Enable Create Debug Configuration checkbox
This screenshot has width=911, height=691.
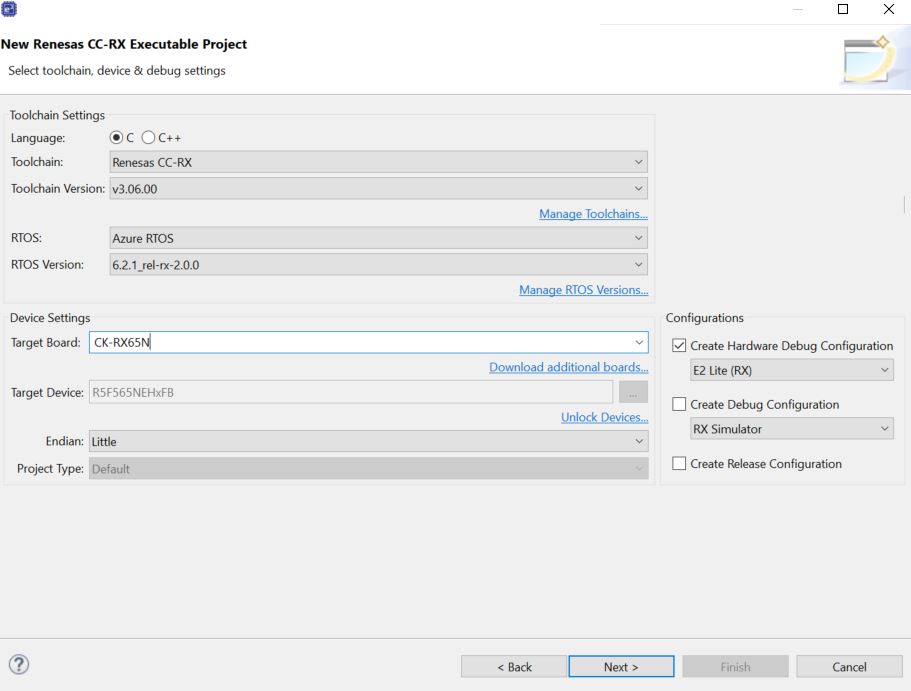pyautogui.click(x=679, y=404)
